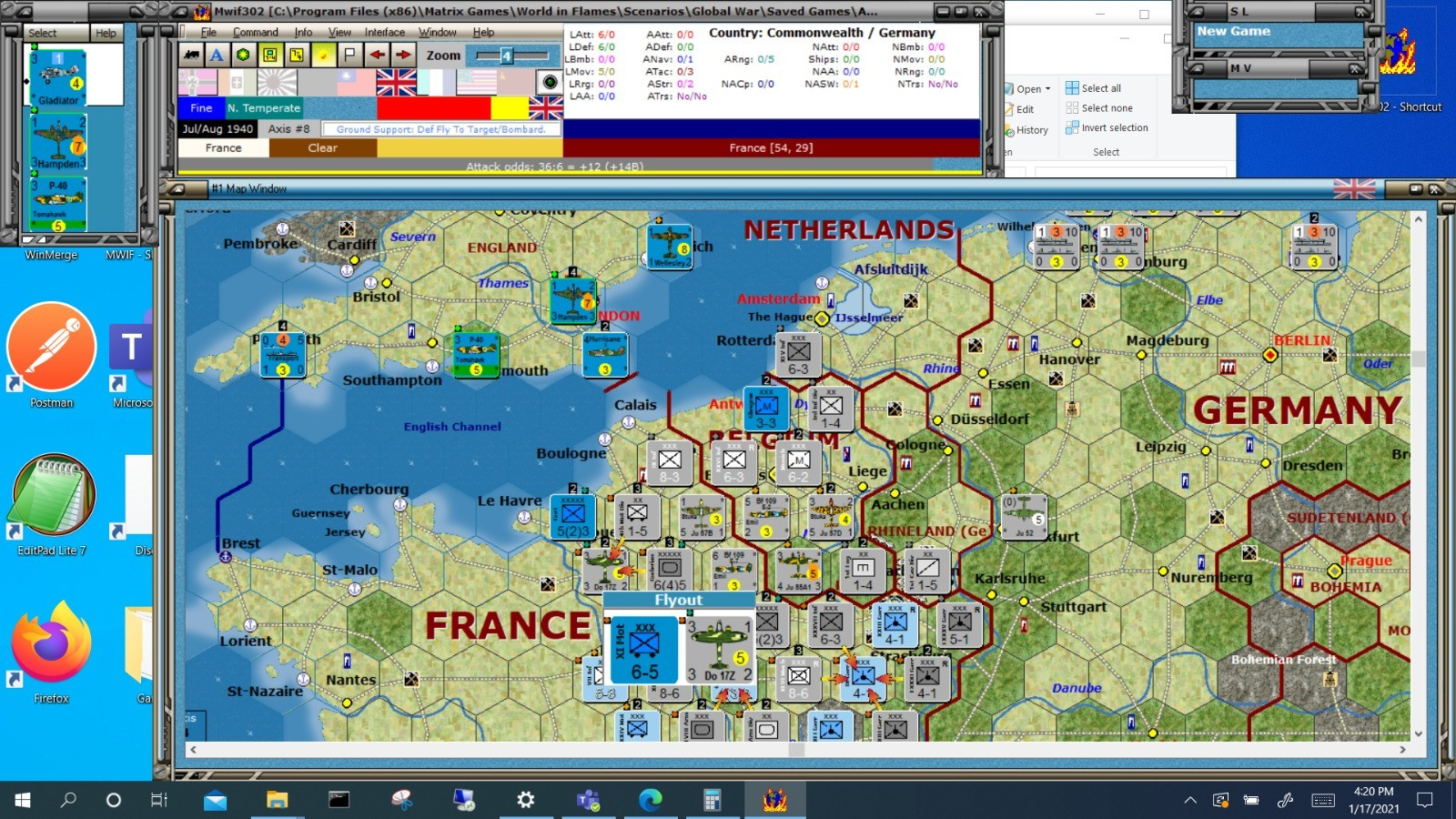
Task: Open the Windows Start menu
Action: click(23, 800)
